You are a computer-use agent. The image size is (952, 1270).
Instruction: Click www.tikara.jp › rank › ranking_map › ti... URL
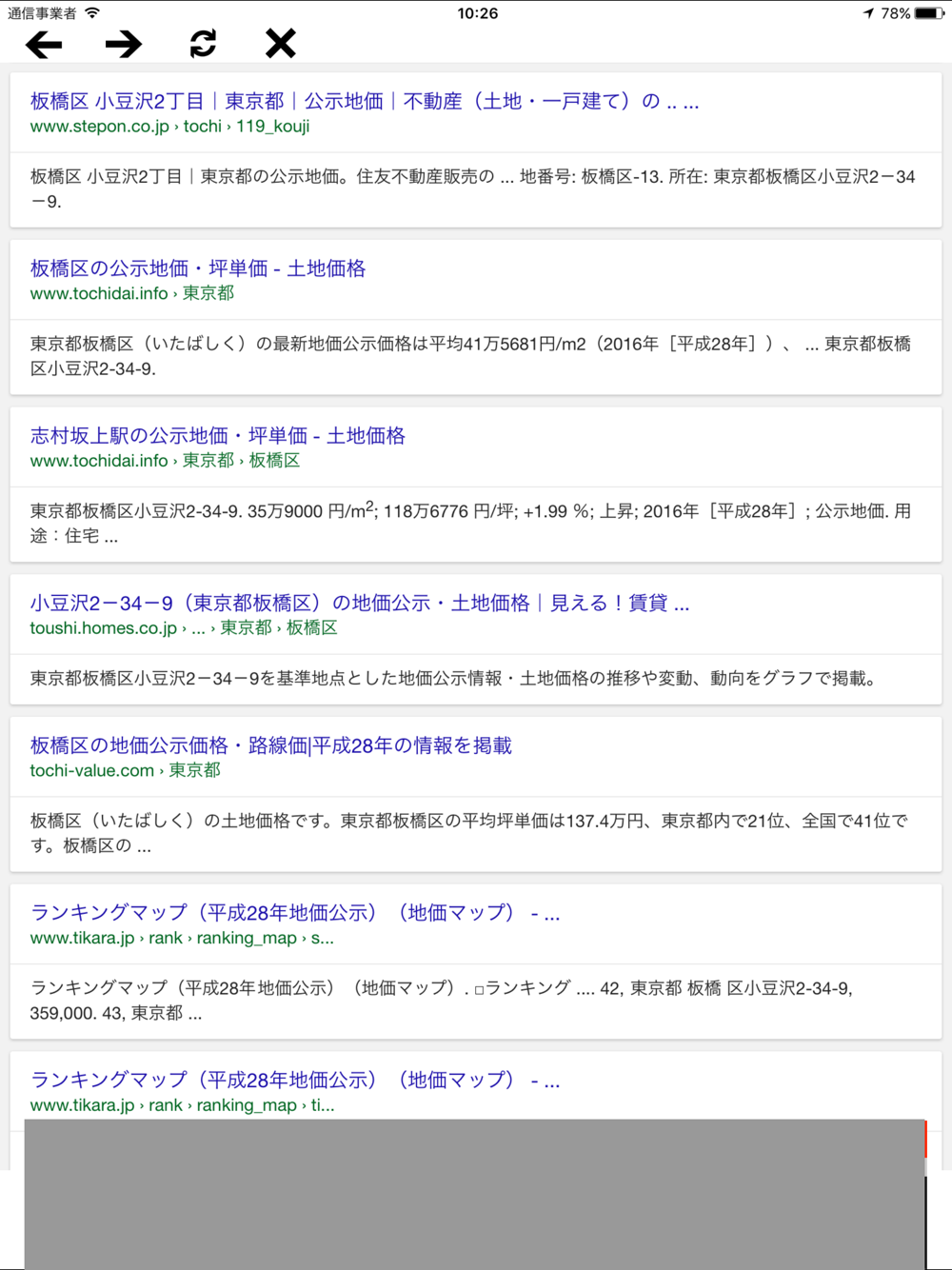[182, 1105]
